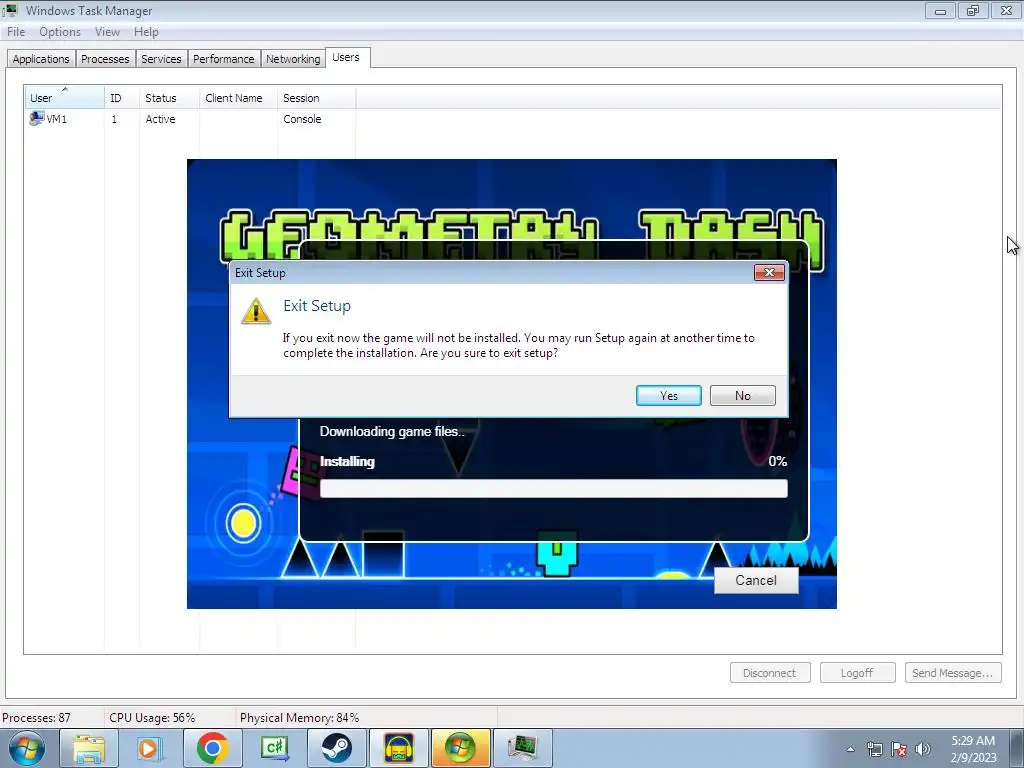Open the network status tray icon
This screenshot has height=768, width=1024.
[x=874, y=749]
